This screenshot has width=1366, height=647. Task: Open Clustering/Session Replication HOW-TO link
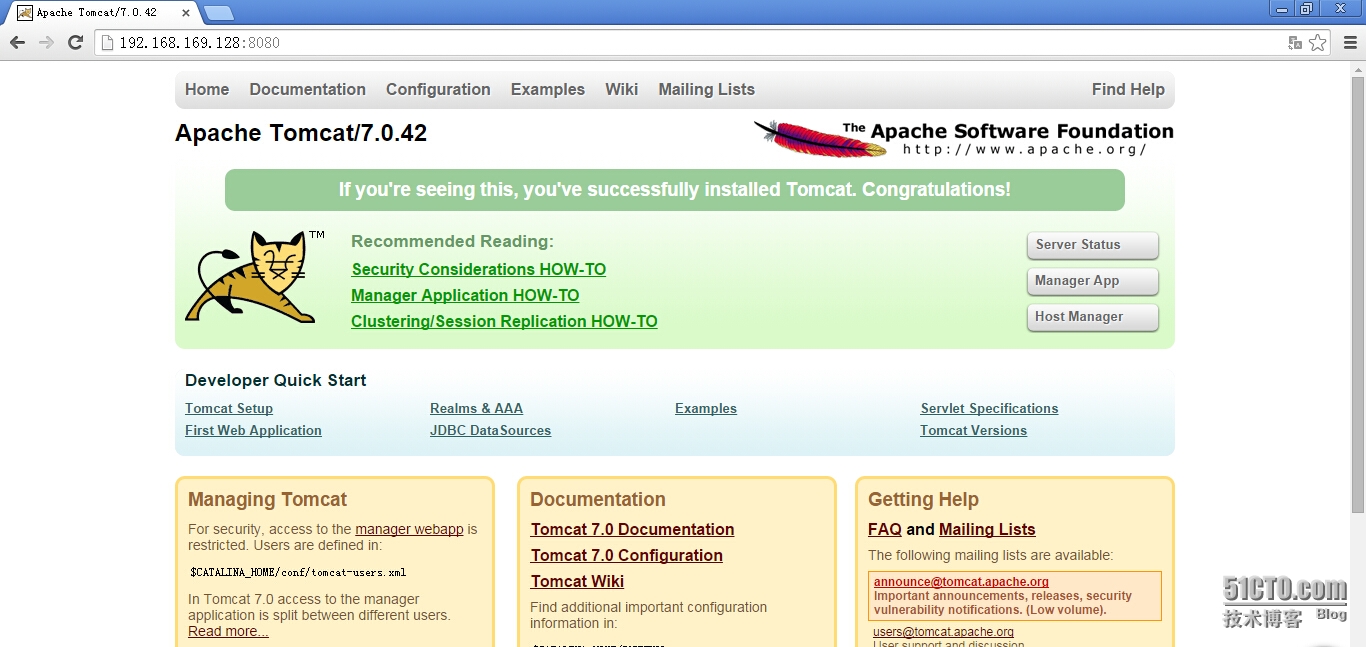pos(504,321)
